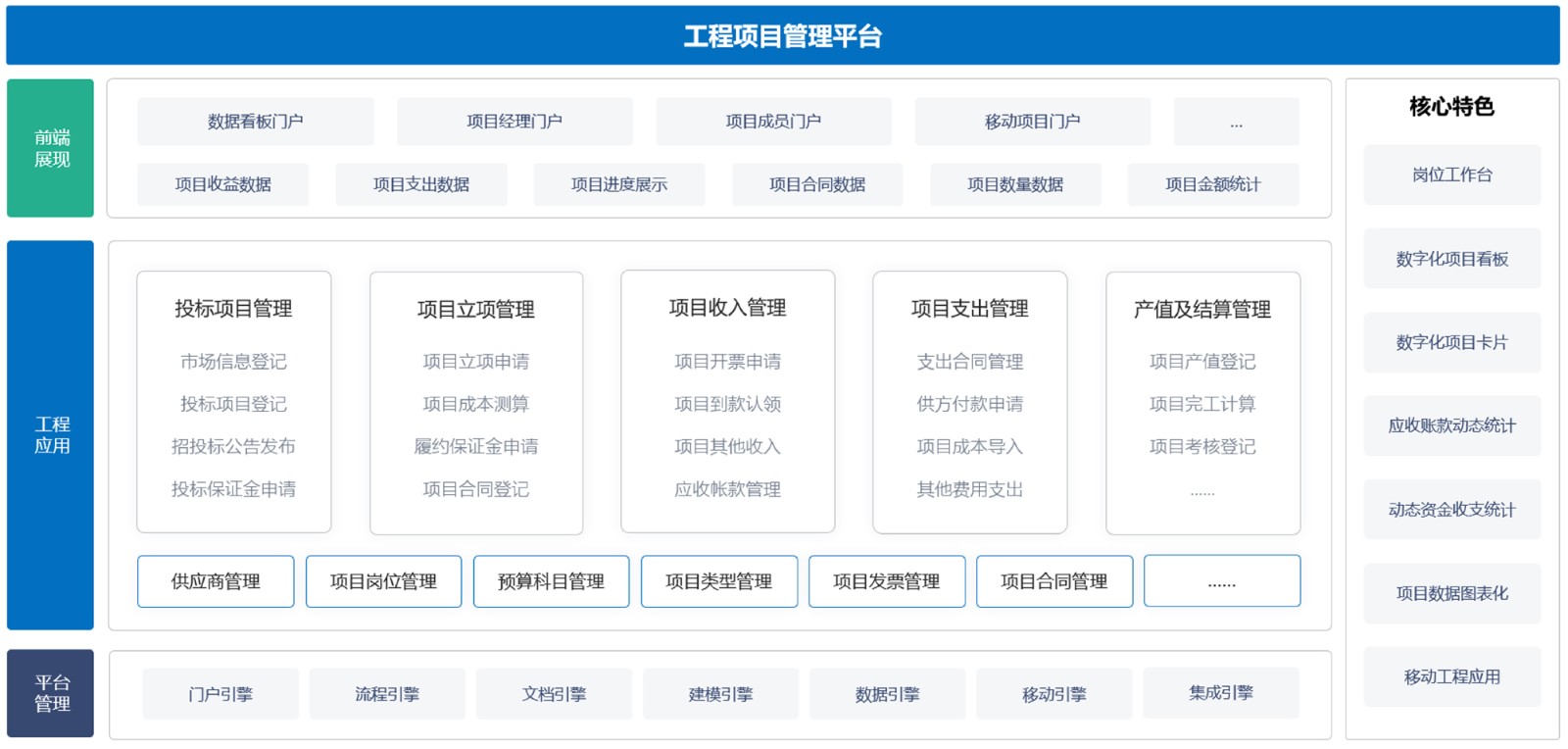Click 应收帐款管理 entry
The image size is (1568, 749).
click(727, 489)
